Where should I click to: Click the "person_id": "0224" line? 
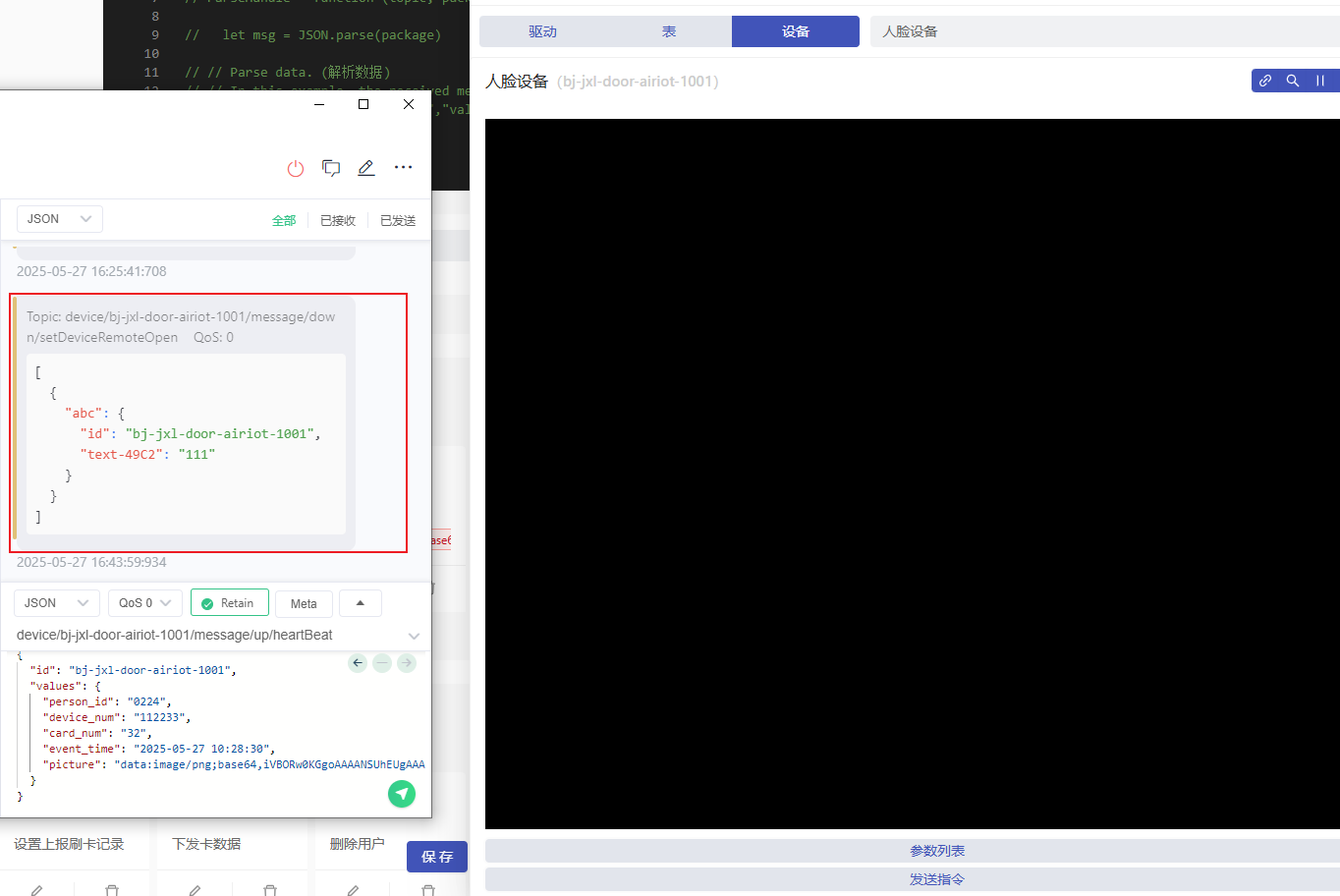coord(107,701)
